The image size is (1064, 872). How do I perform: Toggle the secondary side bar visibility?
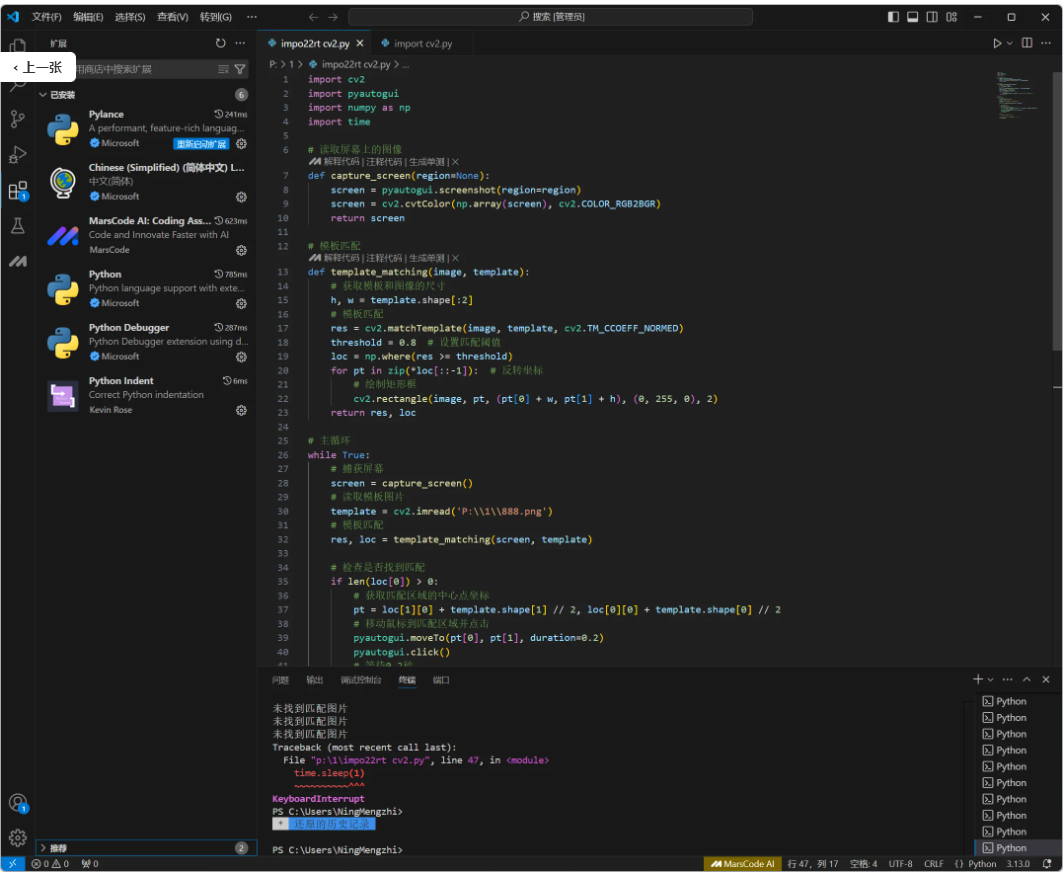tap(932, 17)
